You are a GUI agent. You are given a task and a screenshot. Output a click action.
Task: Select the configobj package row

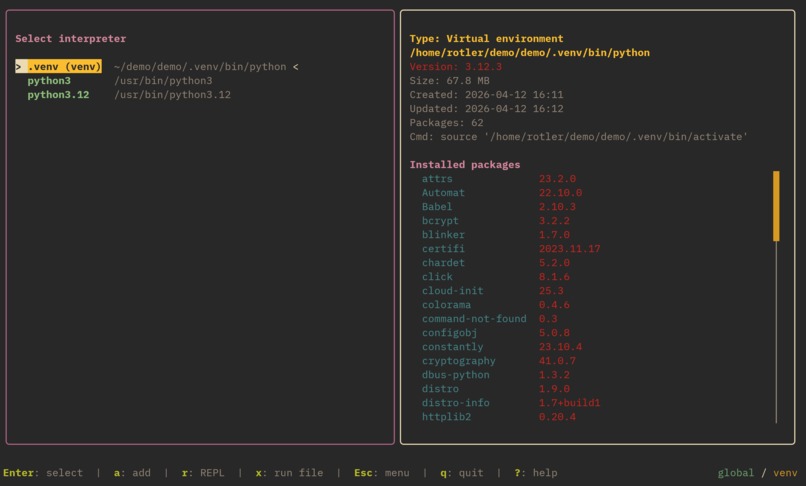496,333
